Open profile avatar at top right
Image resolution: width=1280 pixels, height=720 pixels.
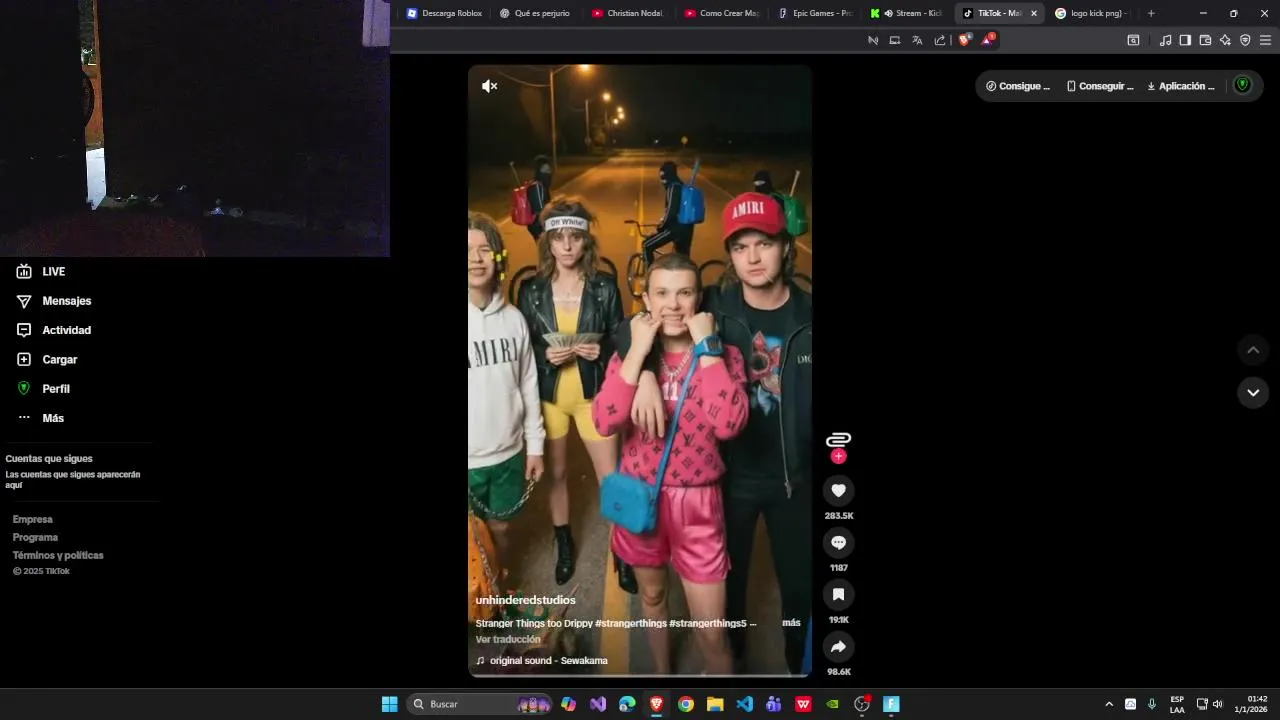1243,85
